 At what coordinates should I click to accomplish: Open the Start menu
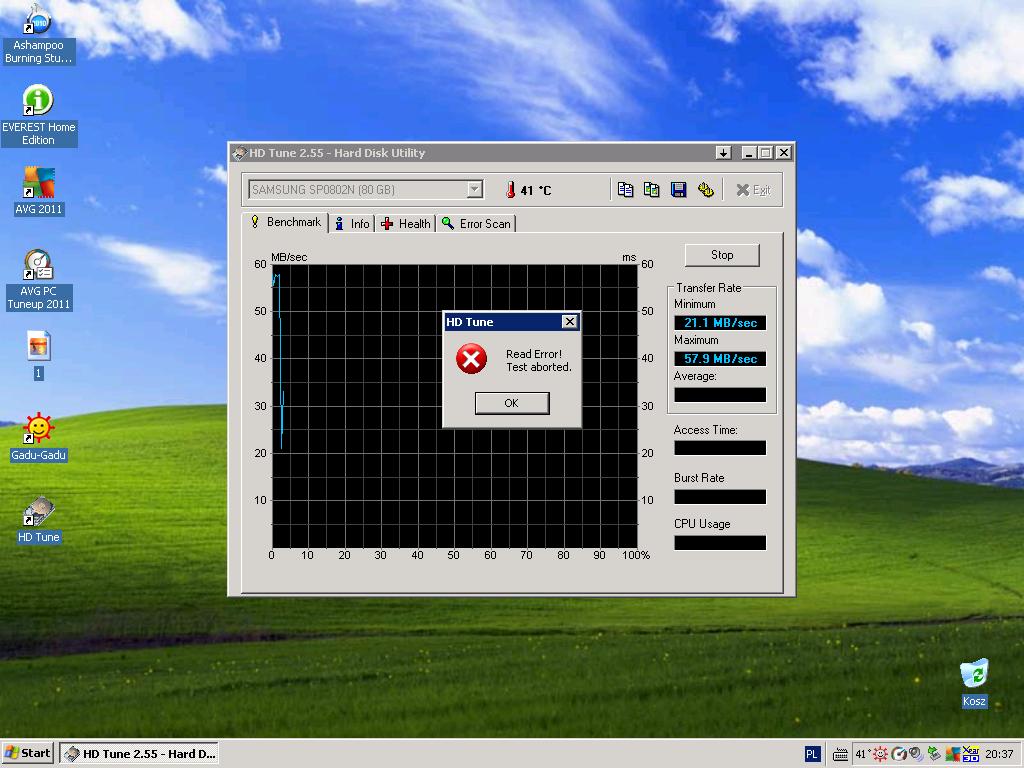27,753
